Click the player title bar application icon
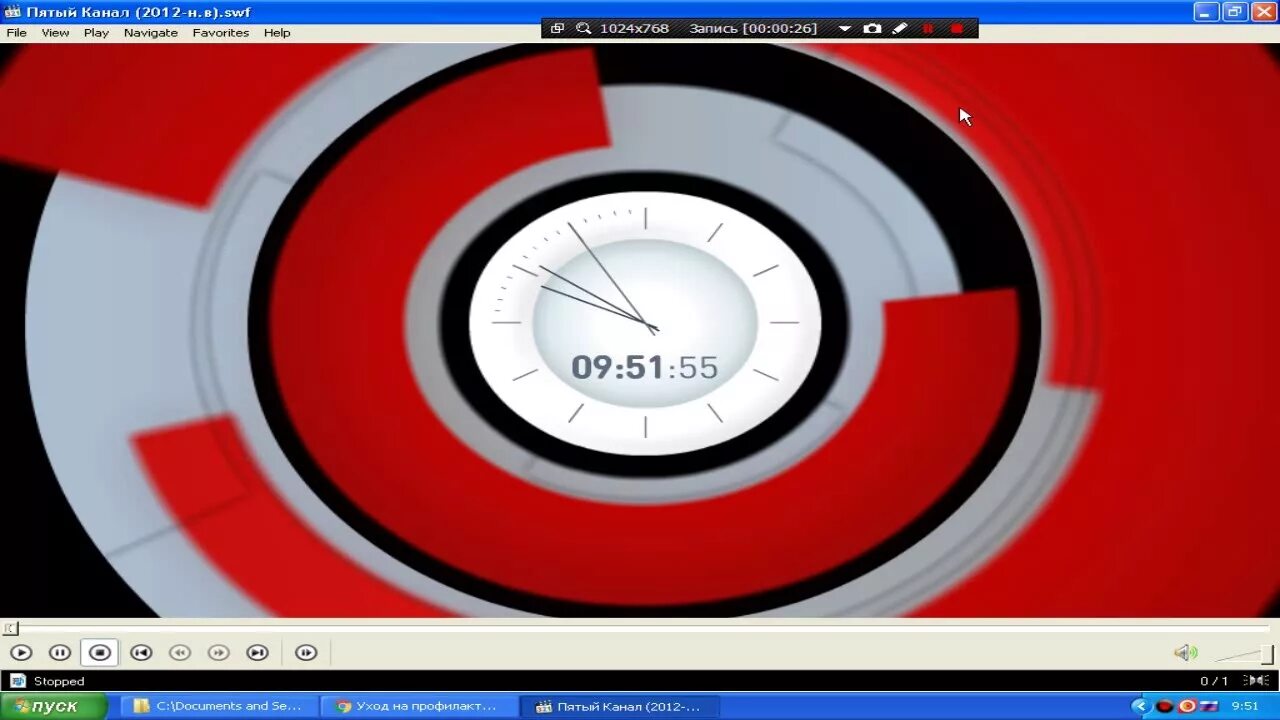The image size is (1280, 720). pos(12,12)
